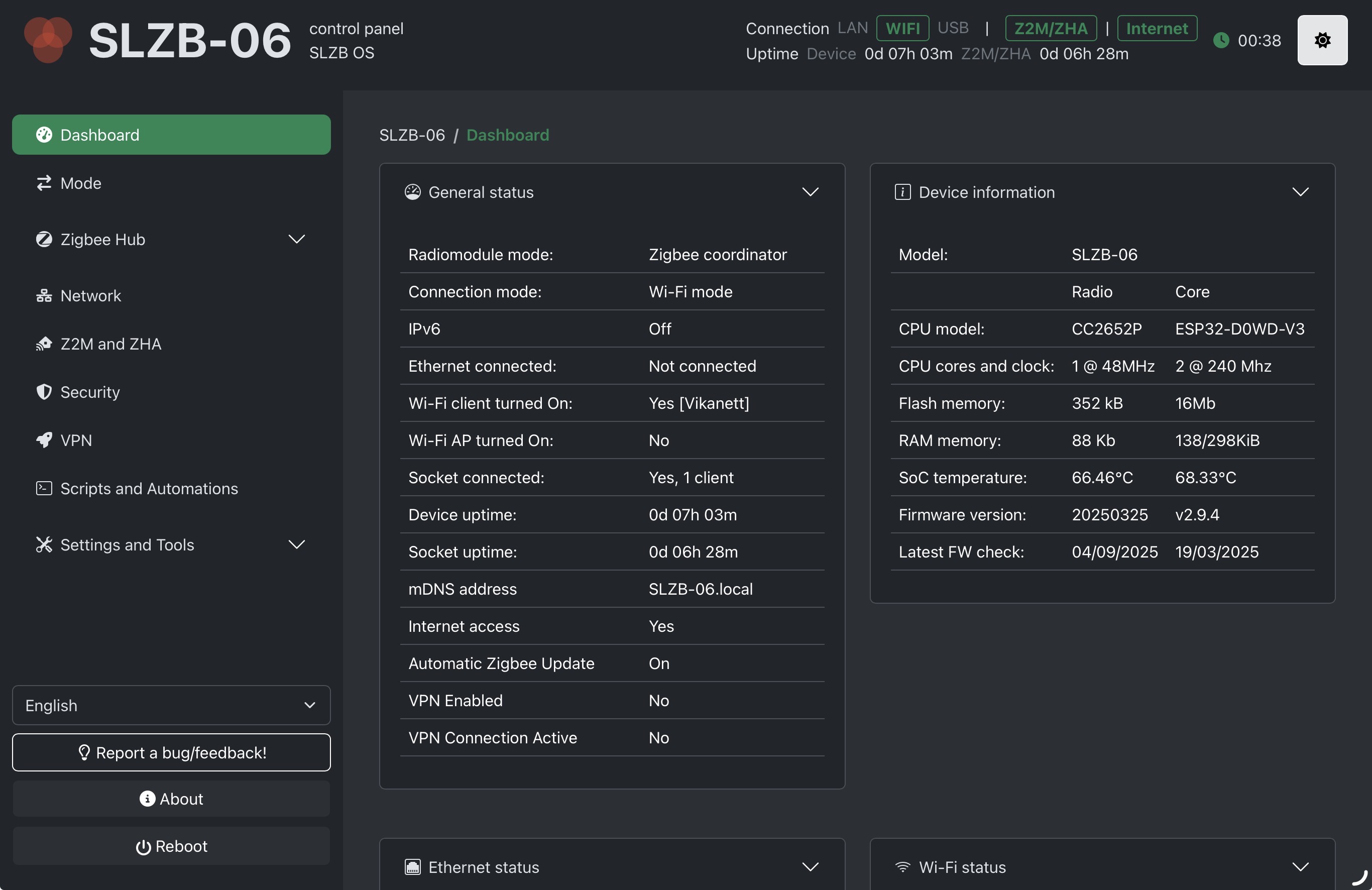This screenshot has width=1372, height=890.
Task: Click the Scripts and Automations terminal icon
Action: 44,489
